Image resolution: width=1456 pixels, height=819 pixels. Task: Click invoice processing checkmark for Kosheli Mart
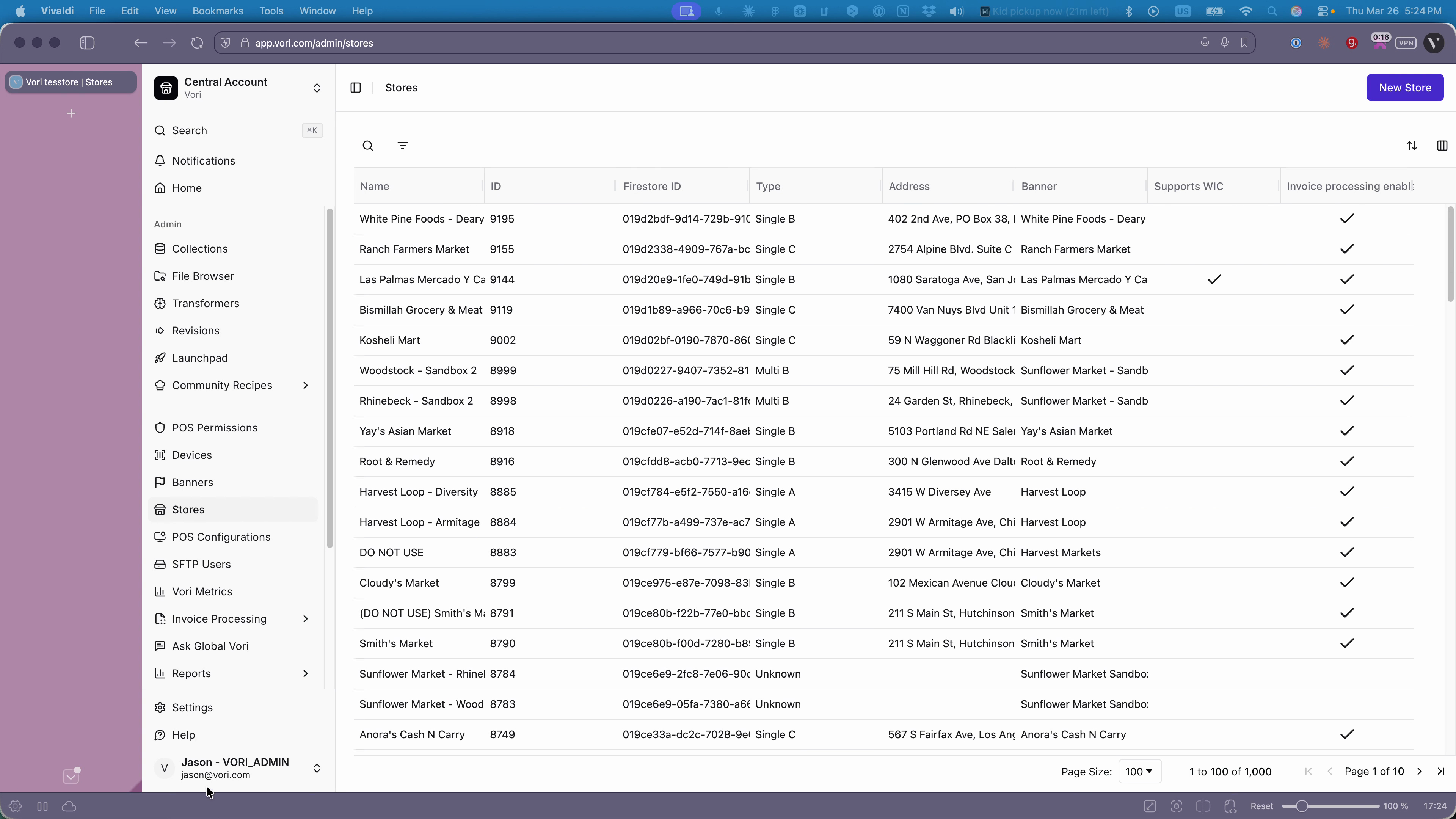coord(1347,340)
